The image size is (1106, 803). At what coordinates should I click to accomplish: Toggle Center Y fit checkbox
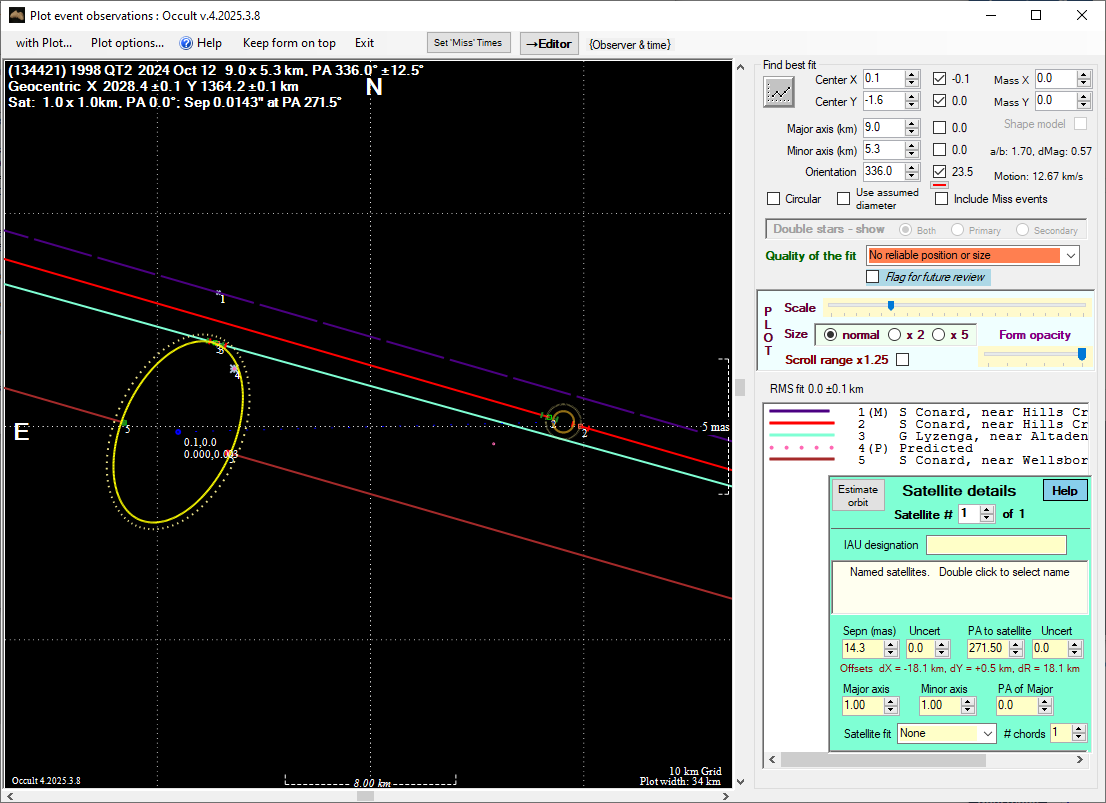tap(939, 101)
